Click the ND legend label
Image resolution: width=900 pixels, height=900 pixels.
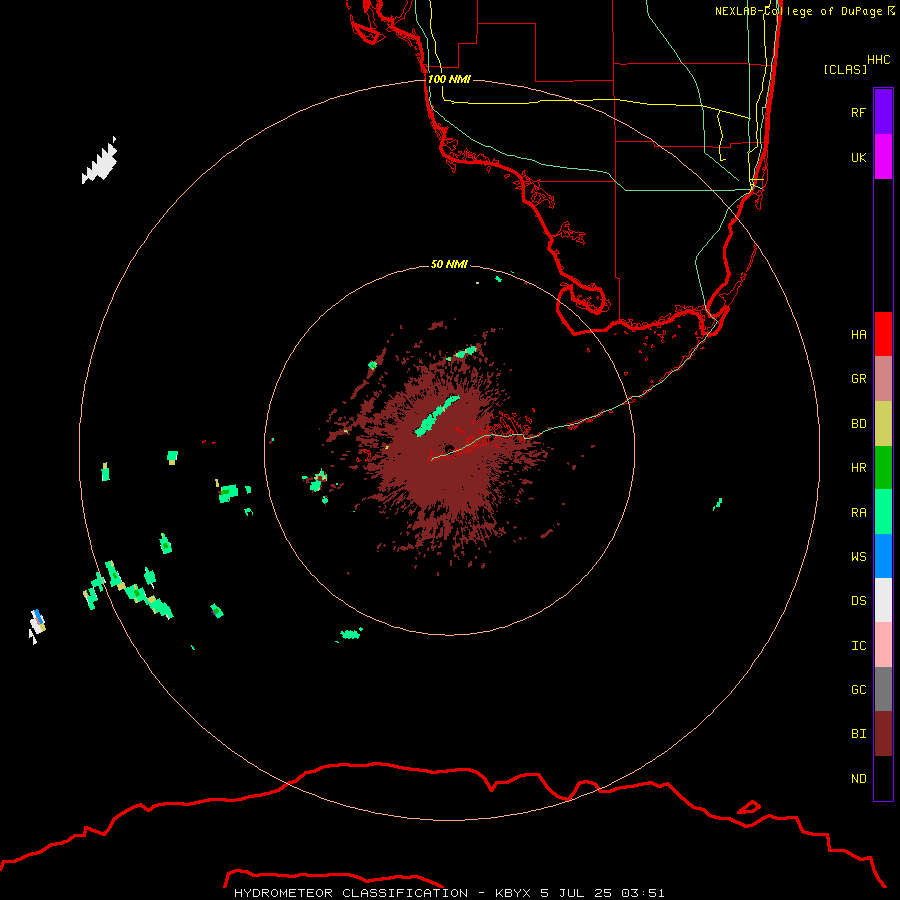[858, 779]
